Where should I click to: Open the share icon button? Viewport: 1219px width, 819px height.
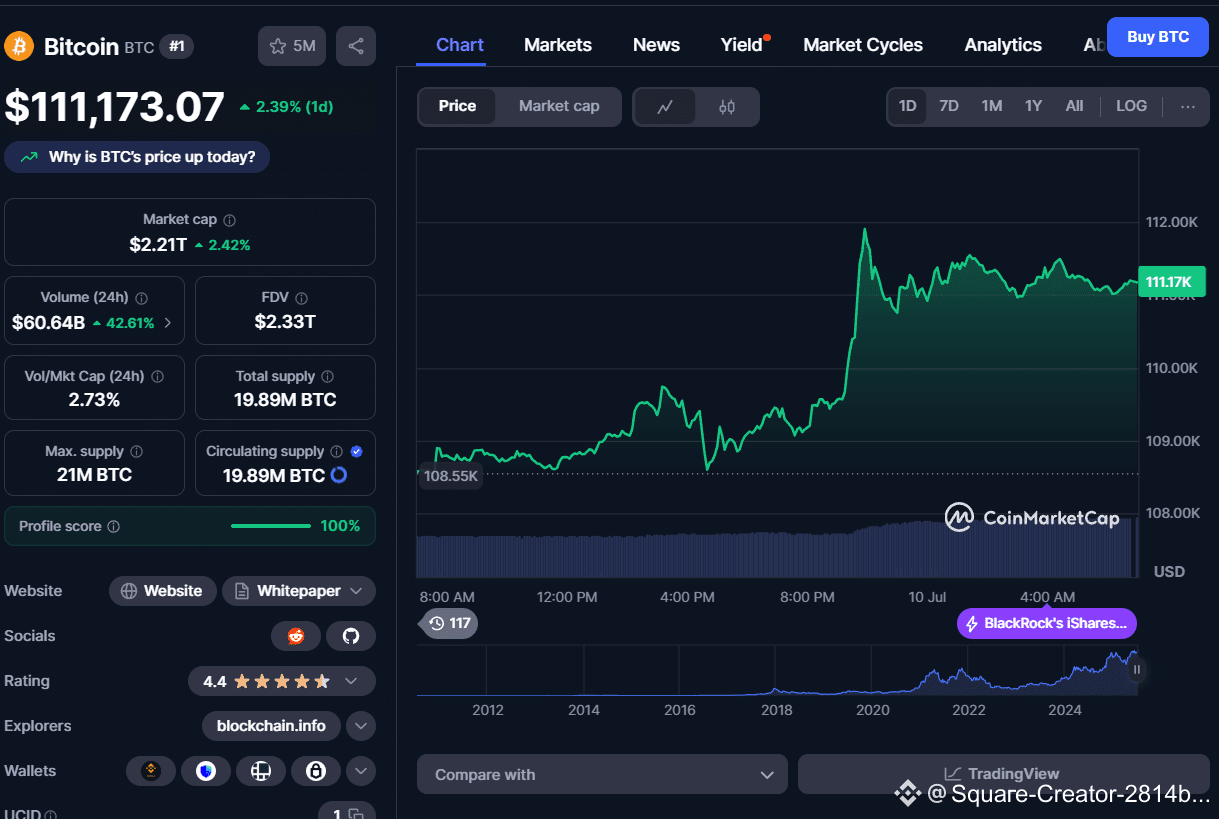356,46
